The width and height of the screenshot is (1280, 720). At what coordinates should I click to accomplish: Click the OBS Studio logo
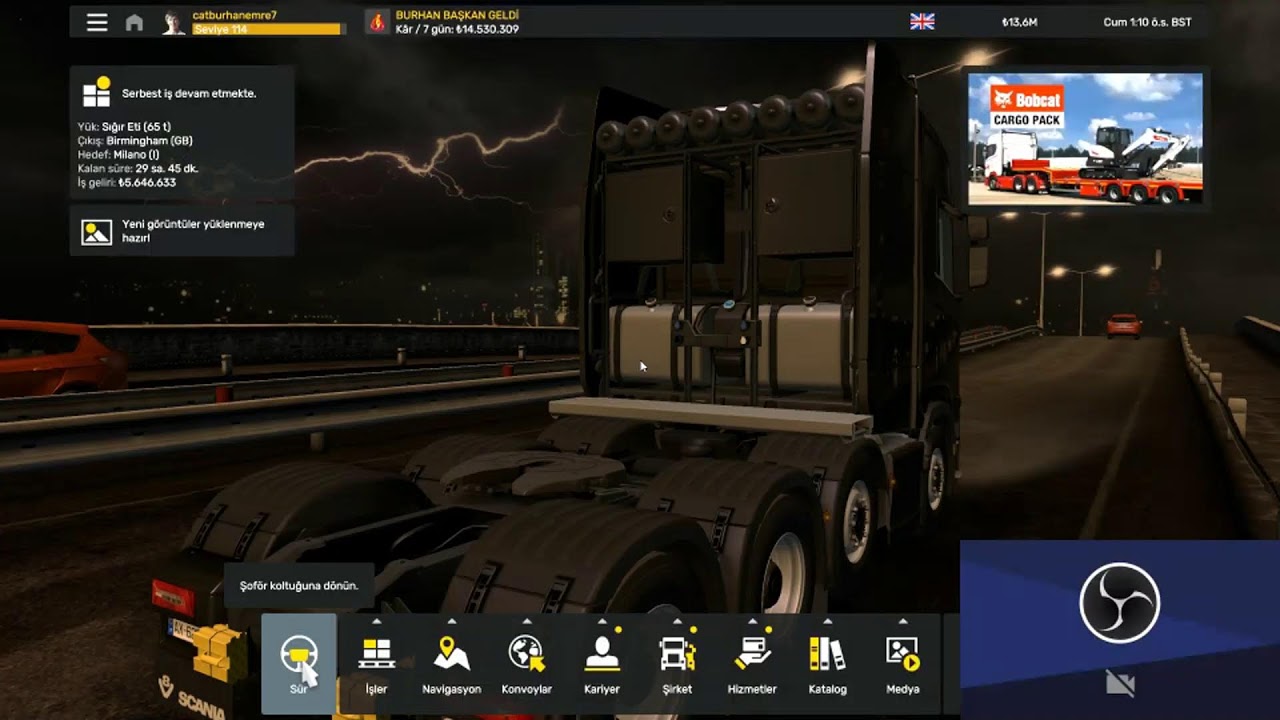[x=1120, y=602]
